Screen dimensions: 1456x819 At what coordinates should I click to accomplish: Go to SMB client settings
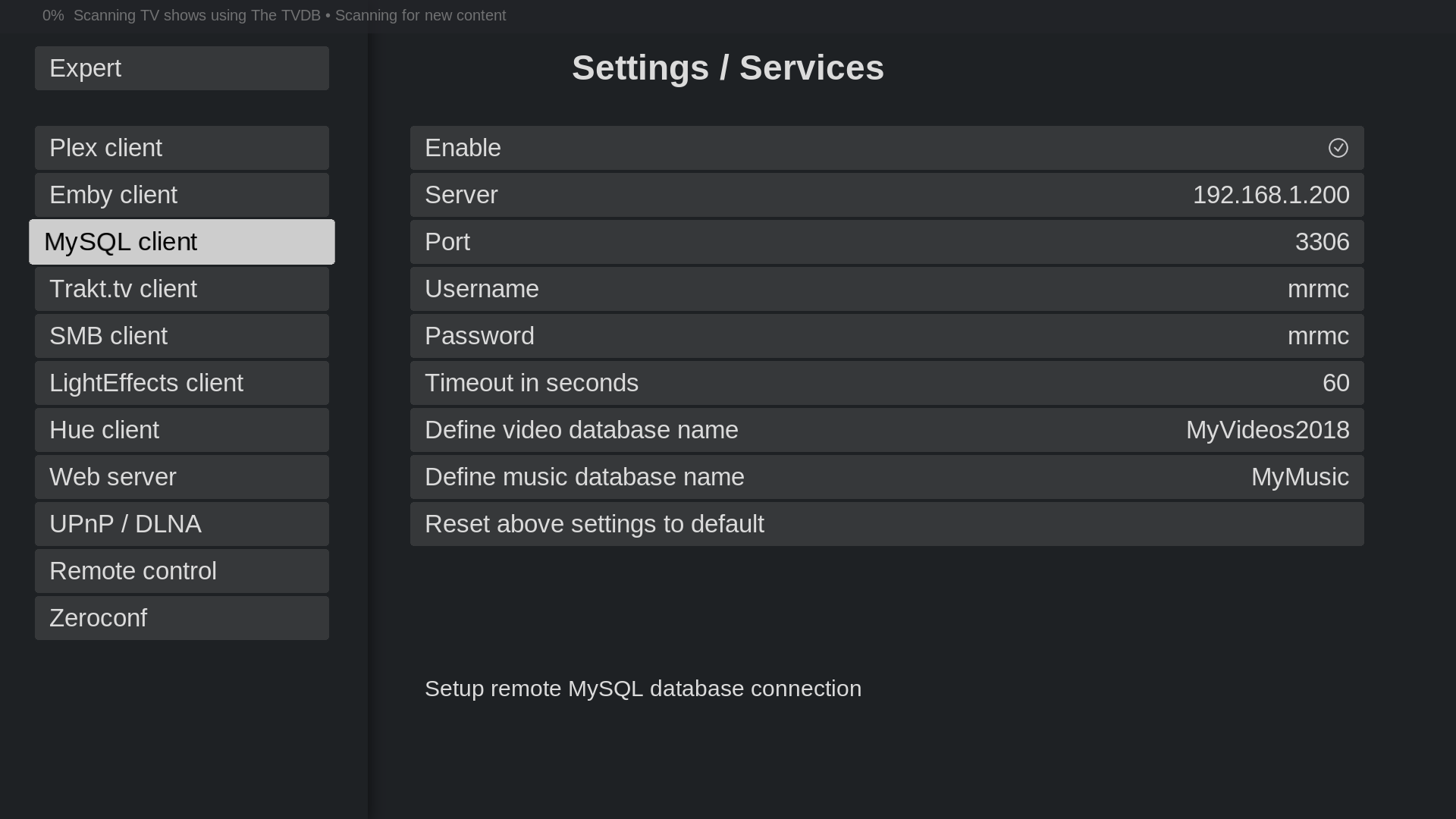click(181, 336)
